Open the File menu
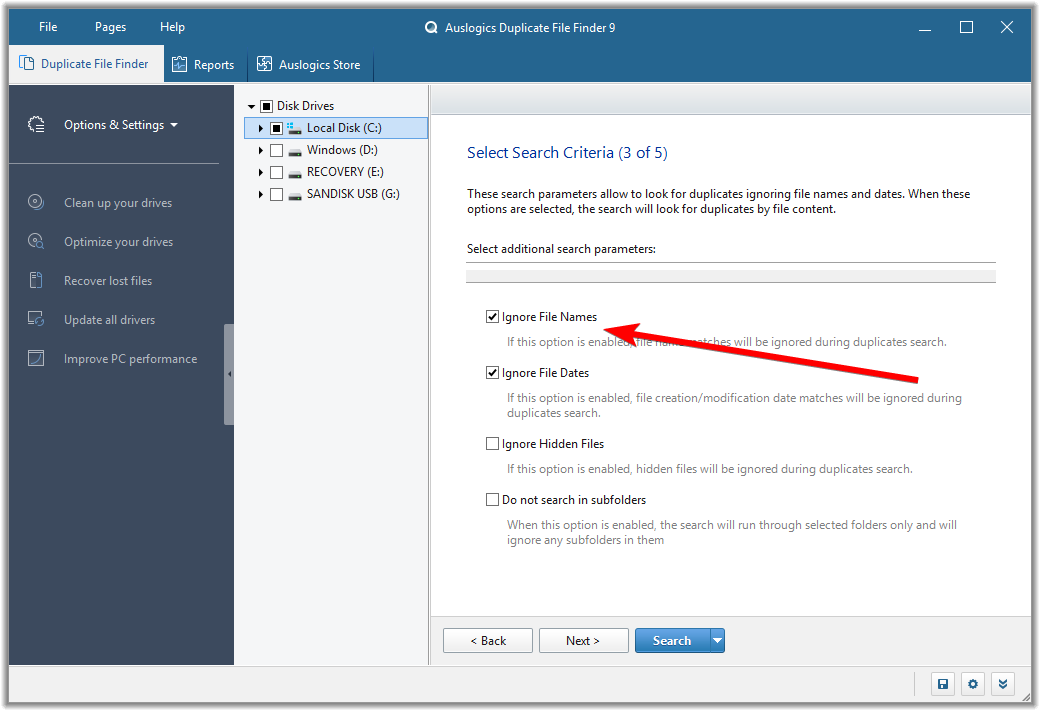The width and height of the screenshot is (1040, 711). click(x=48, y=27)
